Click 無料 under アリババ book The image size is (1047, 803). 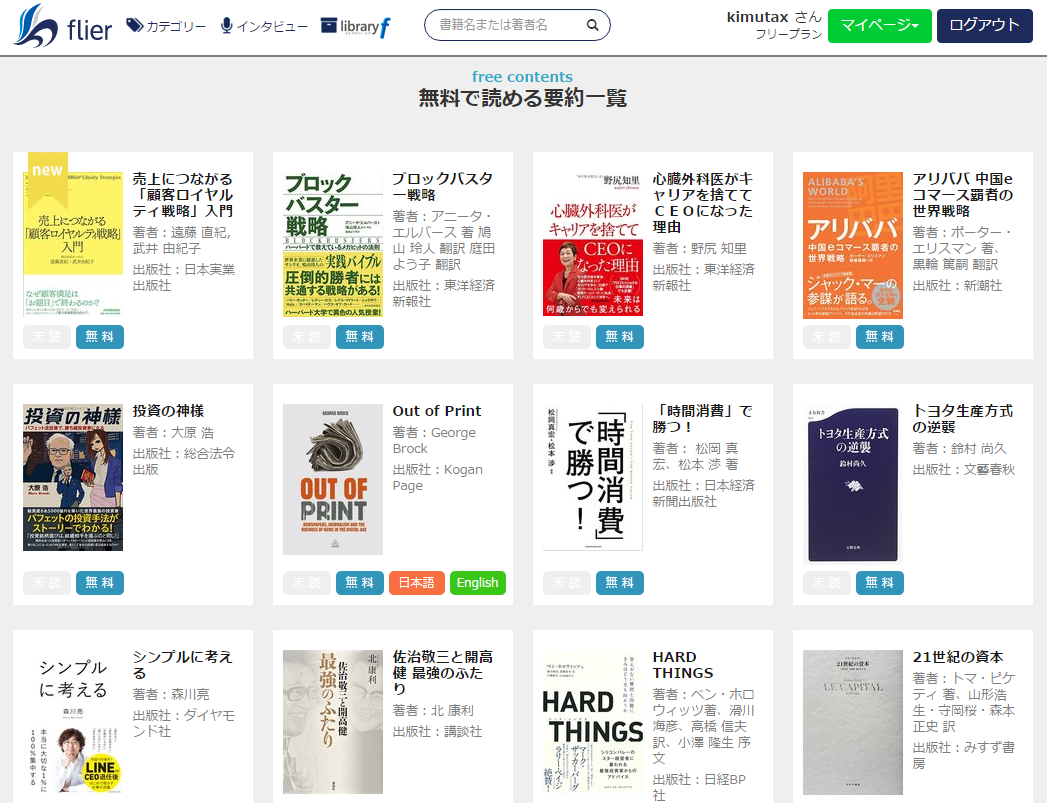(x=879, y=337)
